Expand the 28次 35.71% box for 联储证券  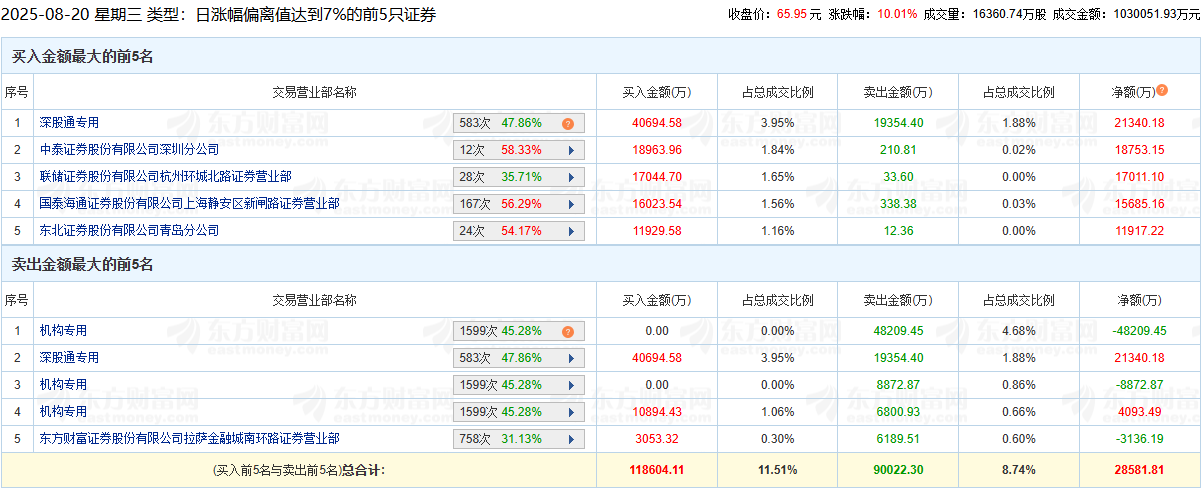571,177
